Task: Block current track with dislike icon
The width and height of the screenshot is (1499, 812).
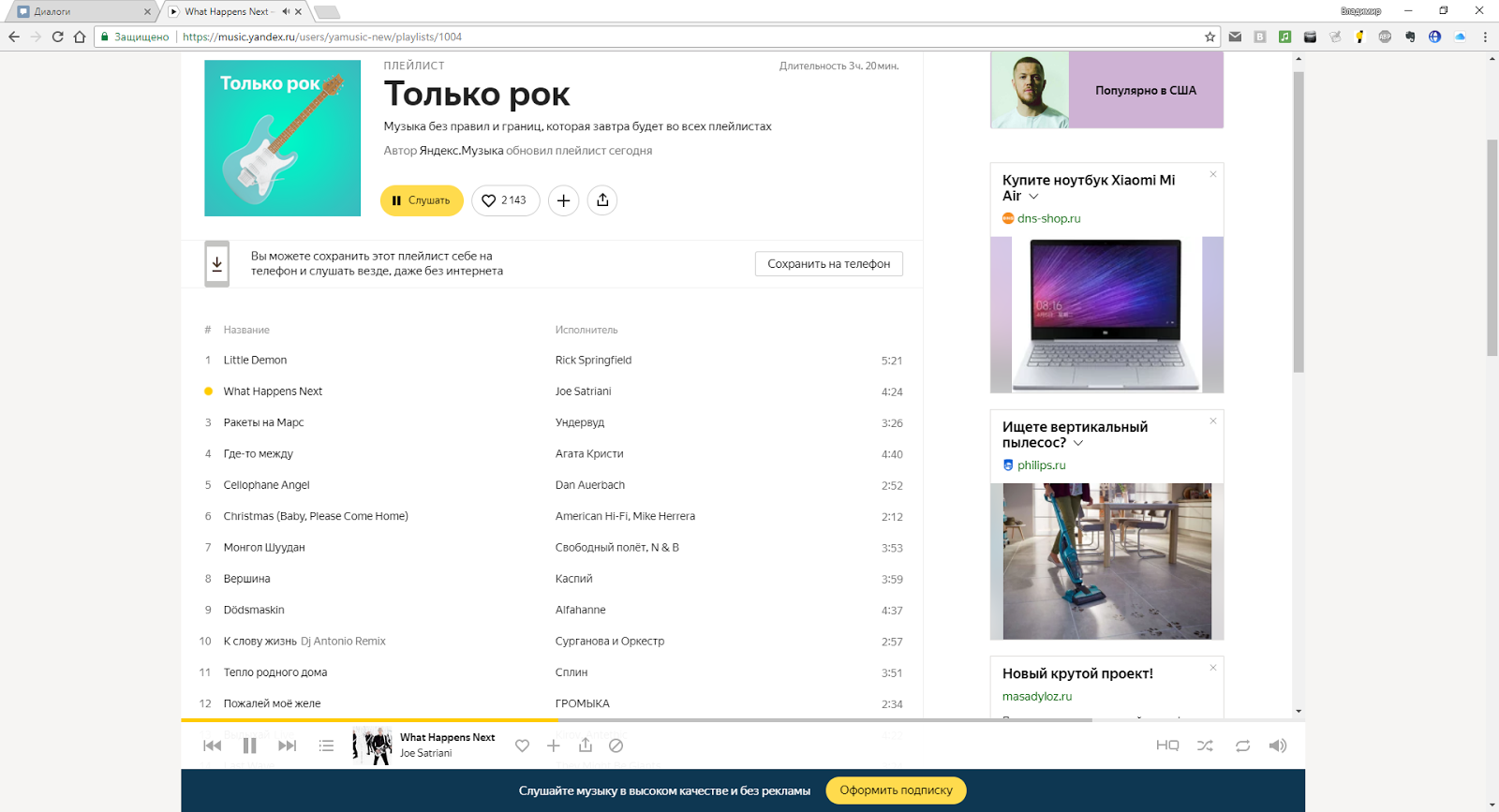Action: tap(616, 746)
